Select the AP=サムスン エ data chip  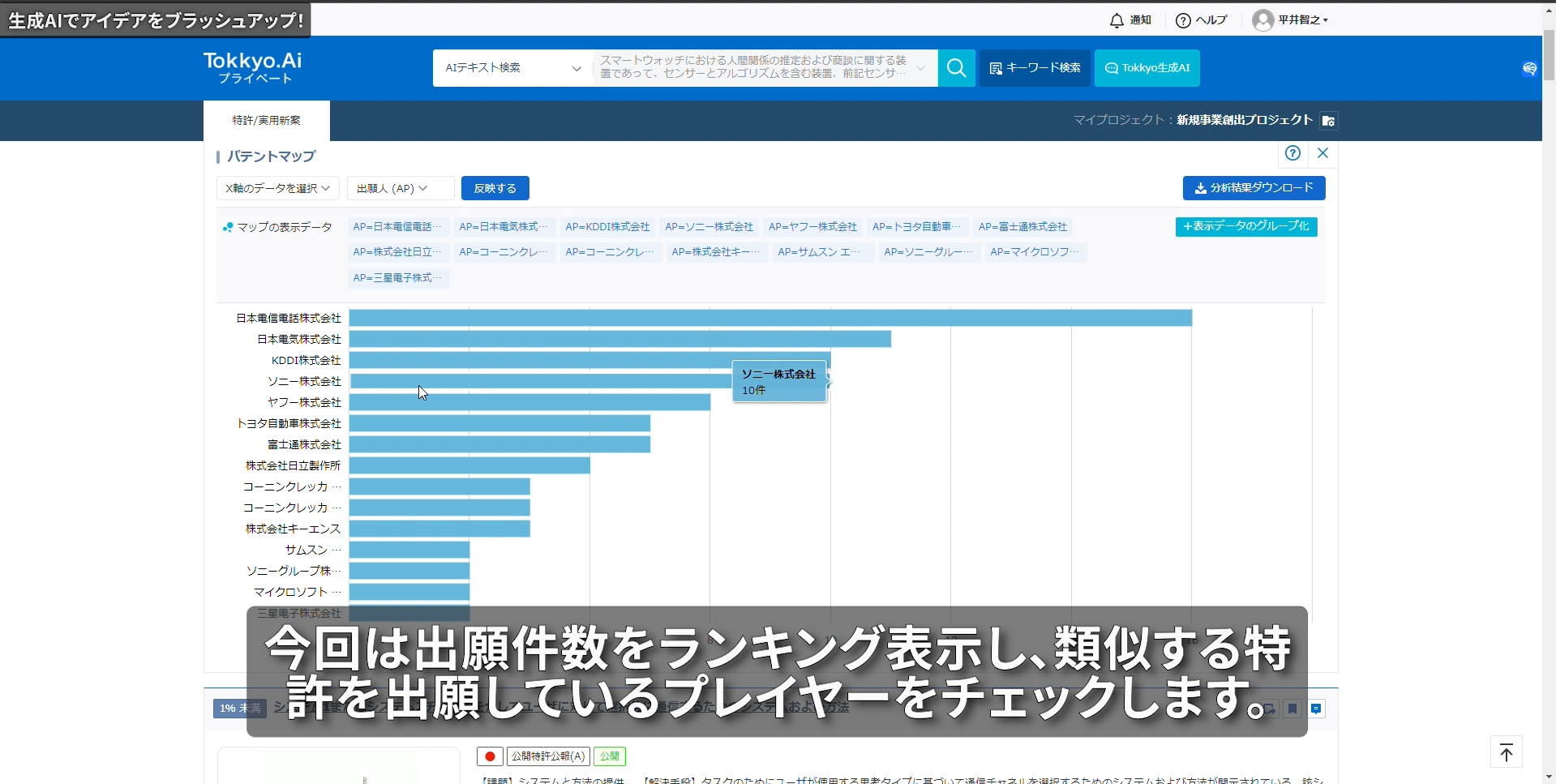click(x=822, y=252)
